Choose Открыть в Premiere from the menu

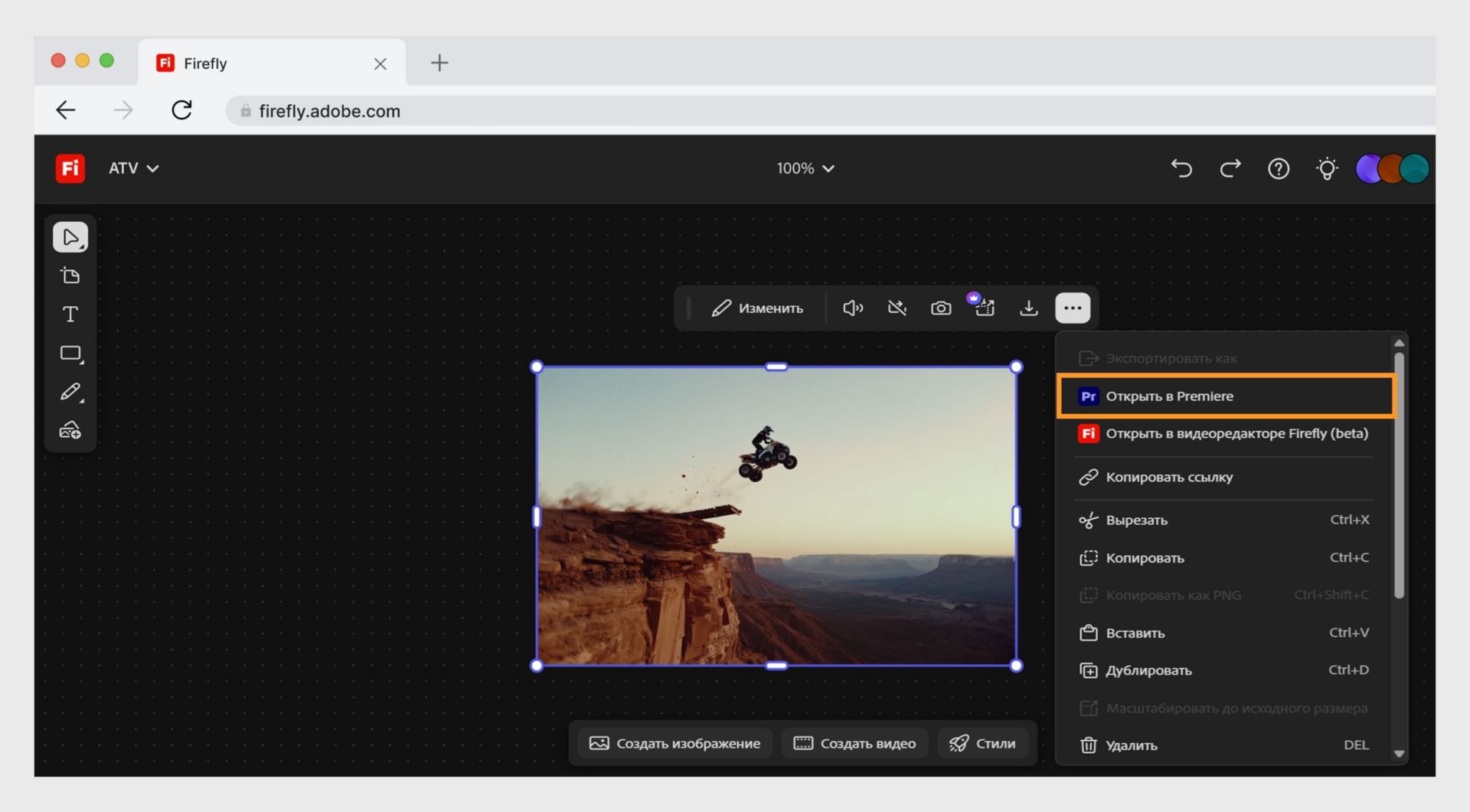click(1169, 396)
